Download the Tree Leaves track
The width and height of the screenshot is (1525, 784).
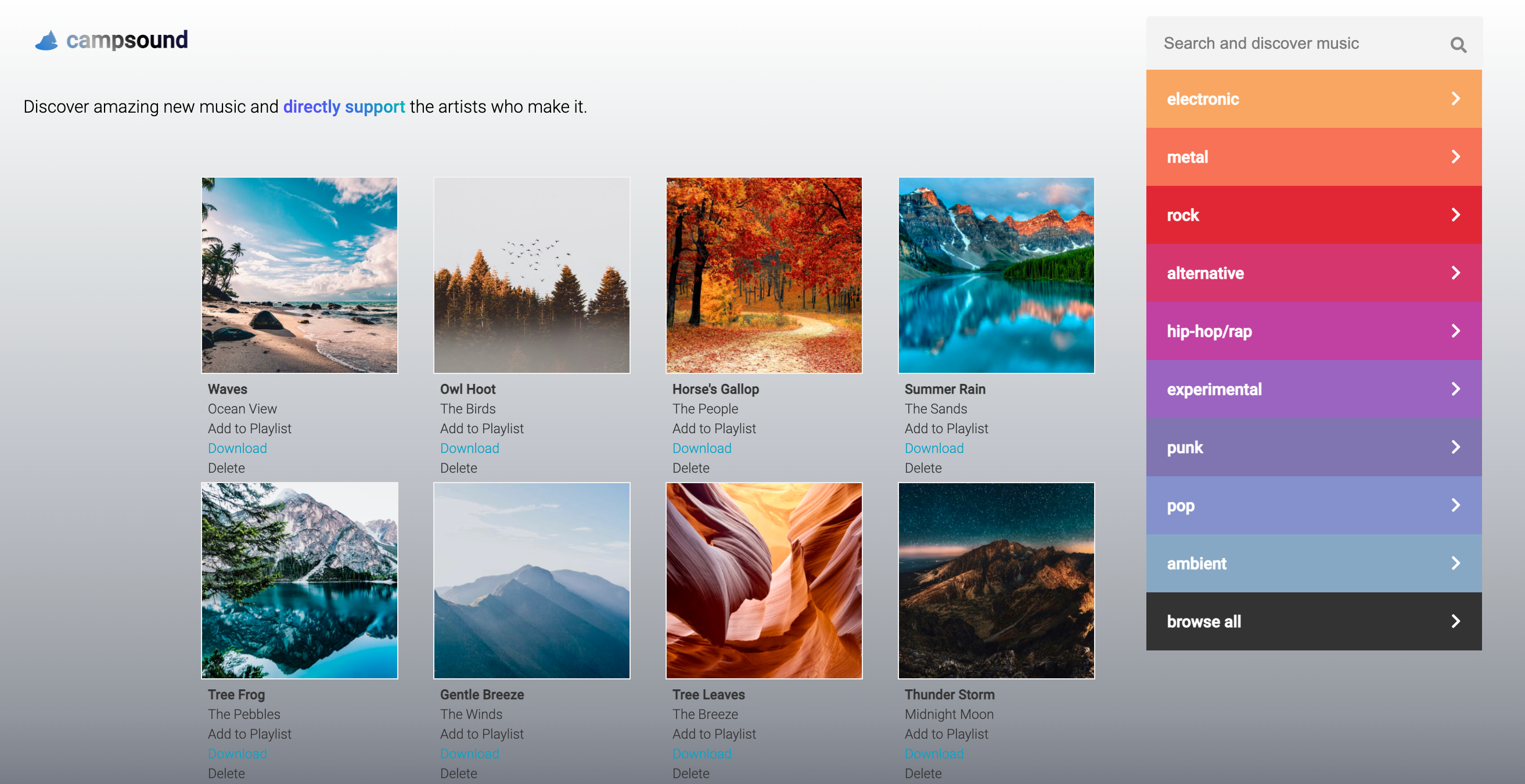tap(702, 754)
